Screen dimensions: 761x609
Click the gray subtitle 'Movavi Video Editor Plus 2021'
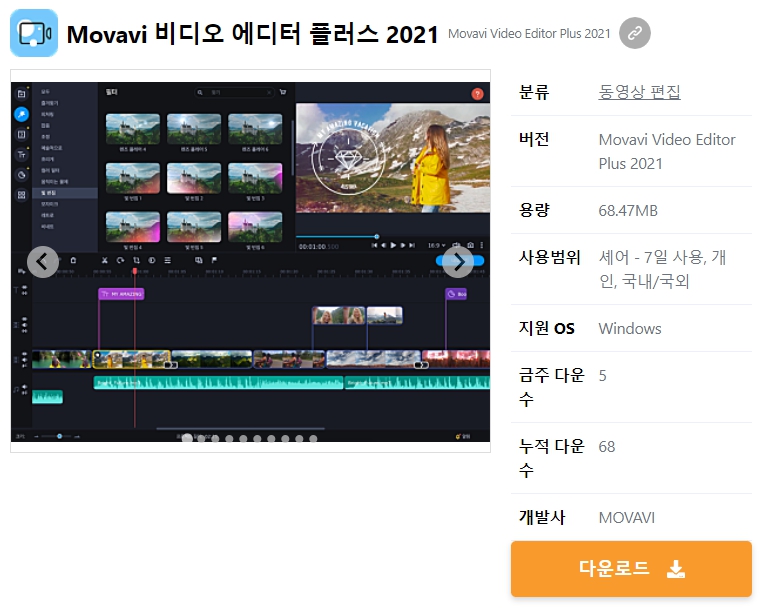pyautogui.click(x=529, y=33)
